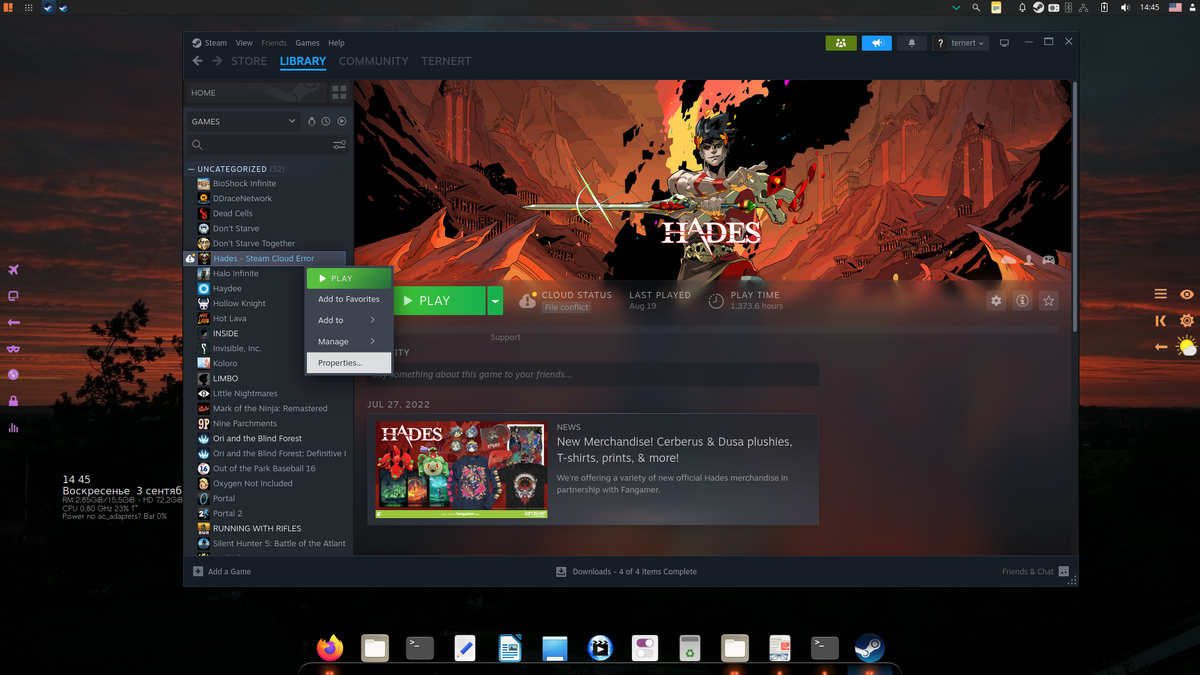Open the TERNERT profile tab
This screenshot has width=1200, height=675.
coord(446,61)
